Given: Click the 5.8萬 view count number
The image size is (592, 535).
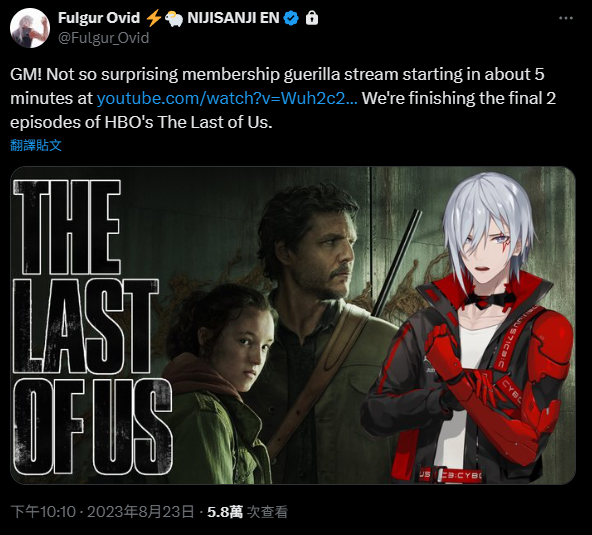Looking at the screenshot, I should coord(225,512).
